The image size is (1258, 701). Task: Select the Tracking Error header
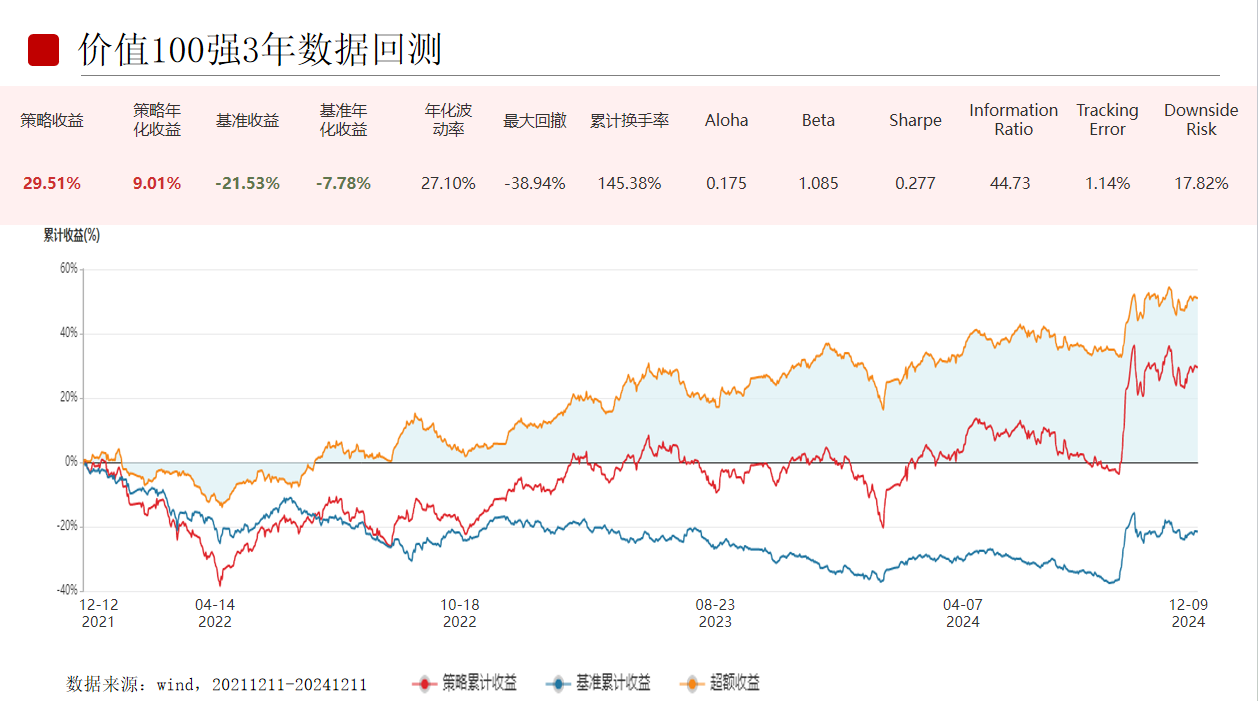1107,120
